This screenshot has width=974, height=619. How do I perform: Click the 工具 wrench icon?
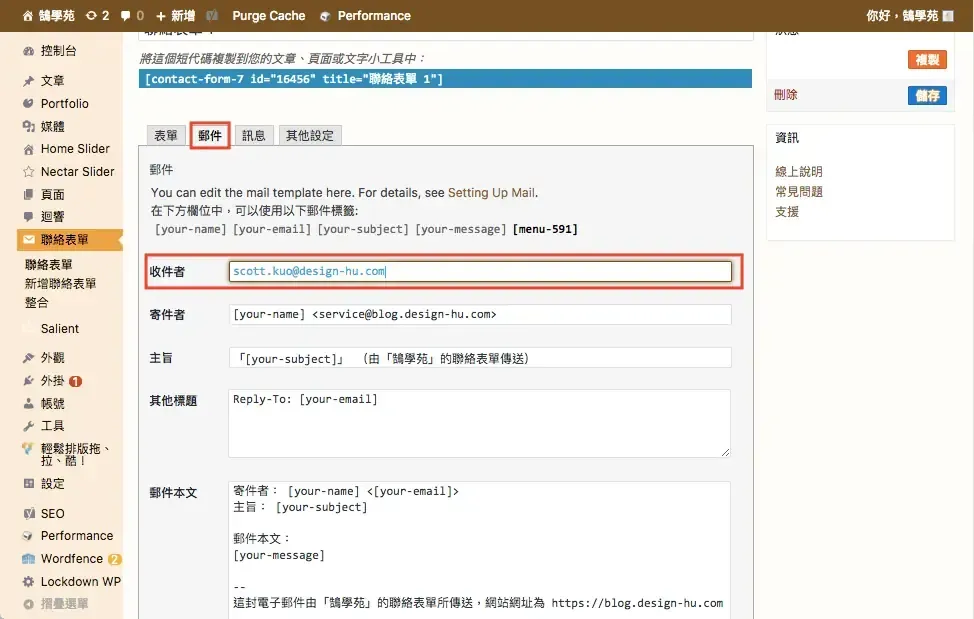click(x=29, y=426)
